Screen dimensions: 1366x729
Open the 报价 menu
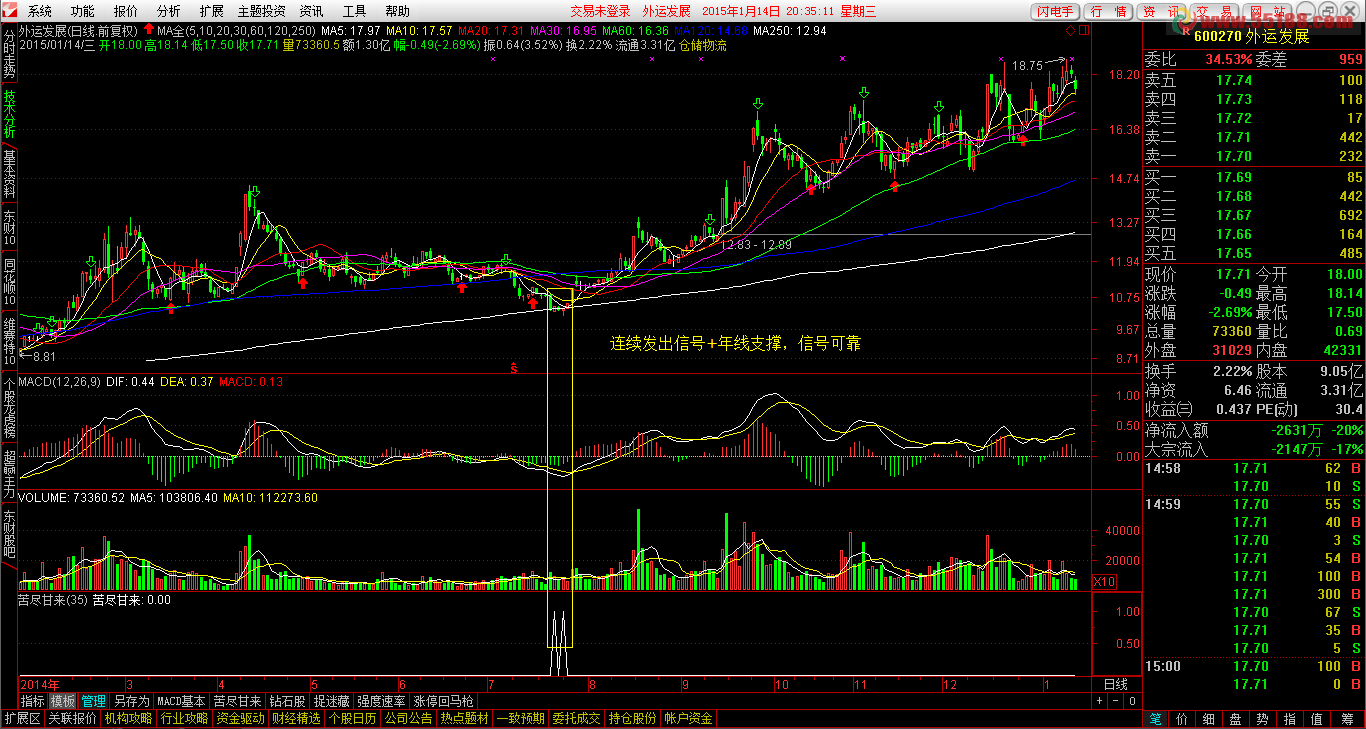pyautogui.click(x=126, y=12)
